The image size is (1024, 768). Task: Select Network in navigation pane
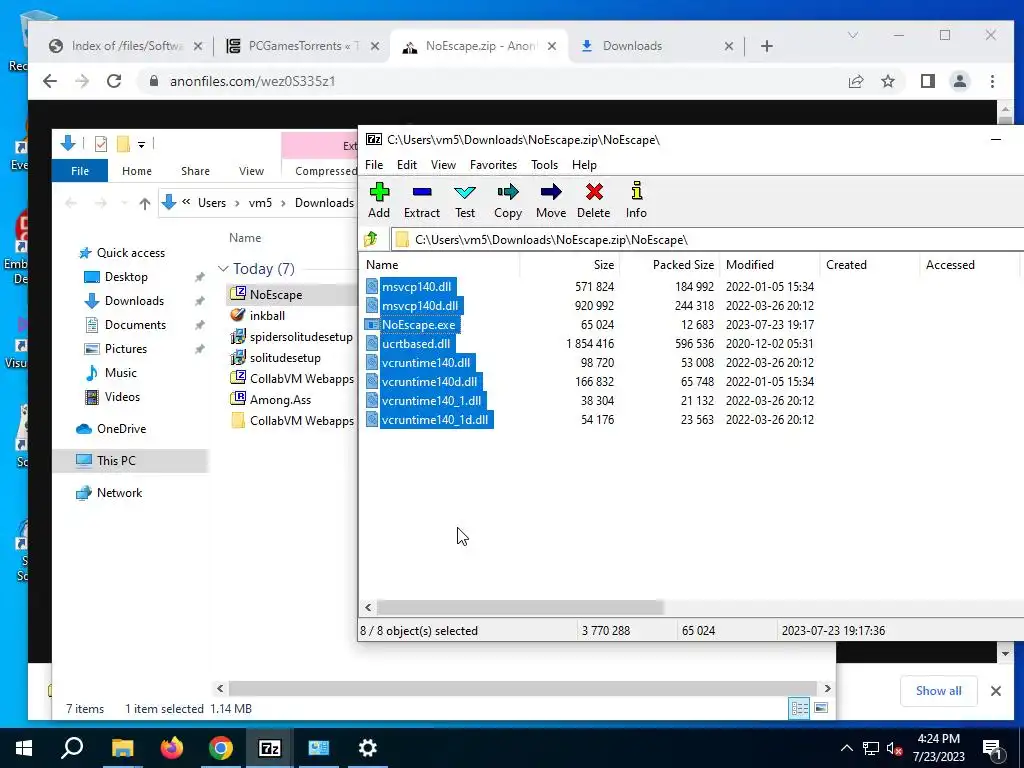click(119, 492)
